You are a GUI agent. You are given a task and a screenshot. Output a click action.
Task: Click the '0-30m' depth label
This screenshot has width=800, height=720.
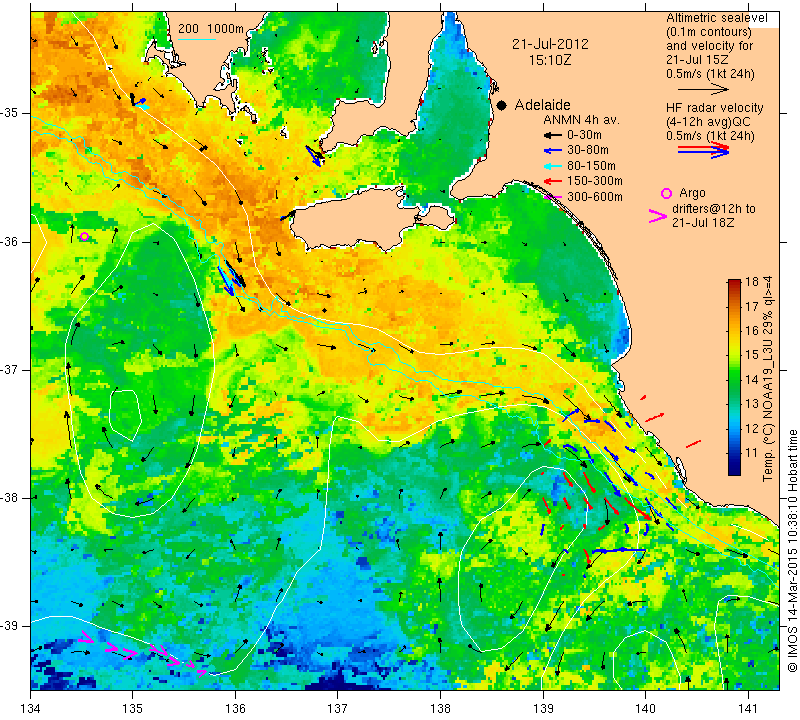(584, 135)
